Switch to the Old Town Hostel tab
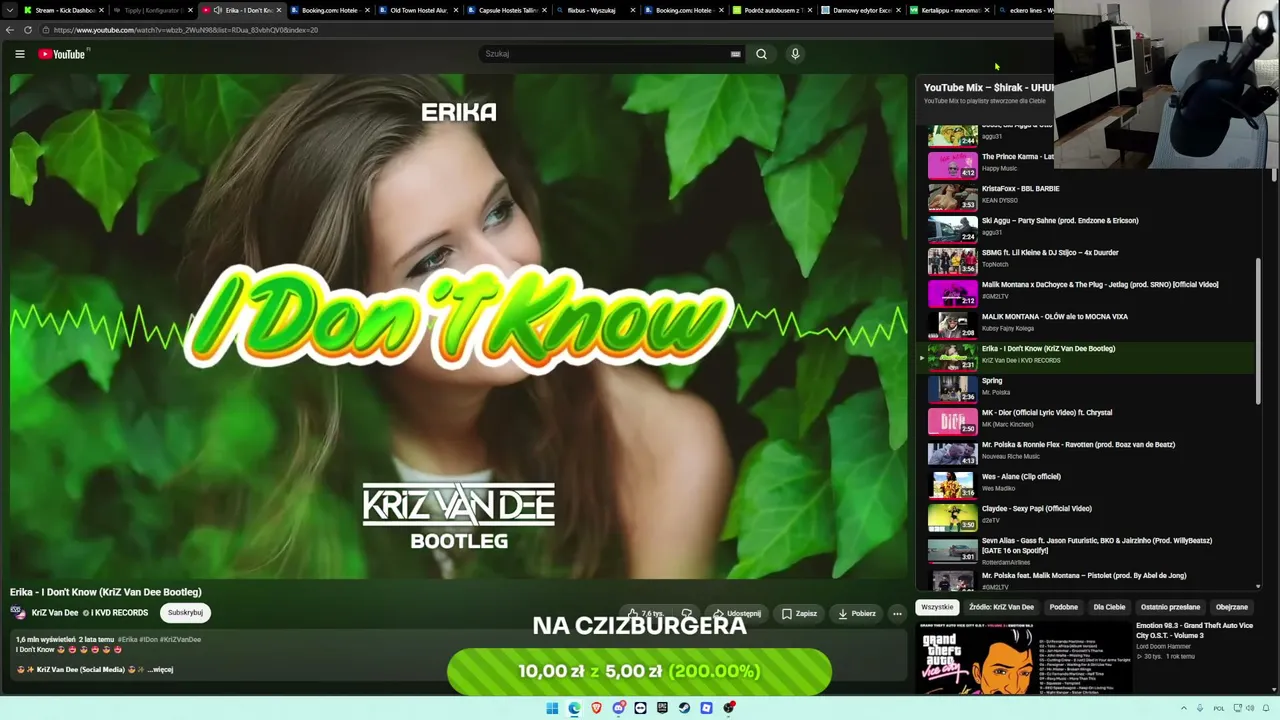This screenshot has width=1280, height=720. click(418, 10)
